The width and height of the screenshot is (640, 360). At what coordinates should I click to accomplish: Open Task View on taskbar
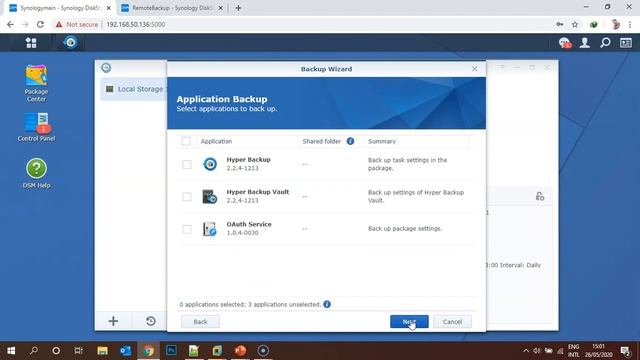[x=78, y=351]
